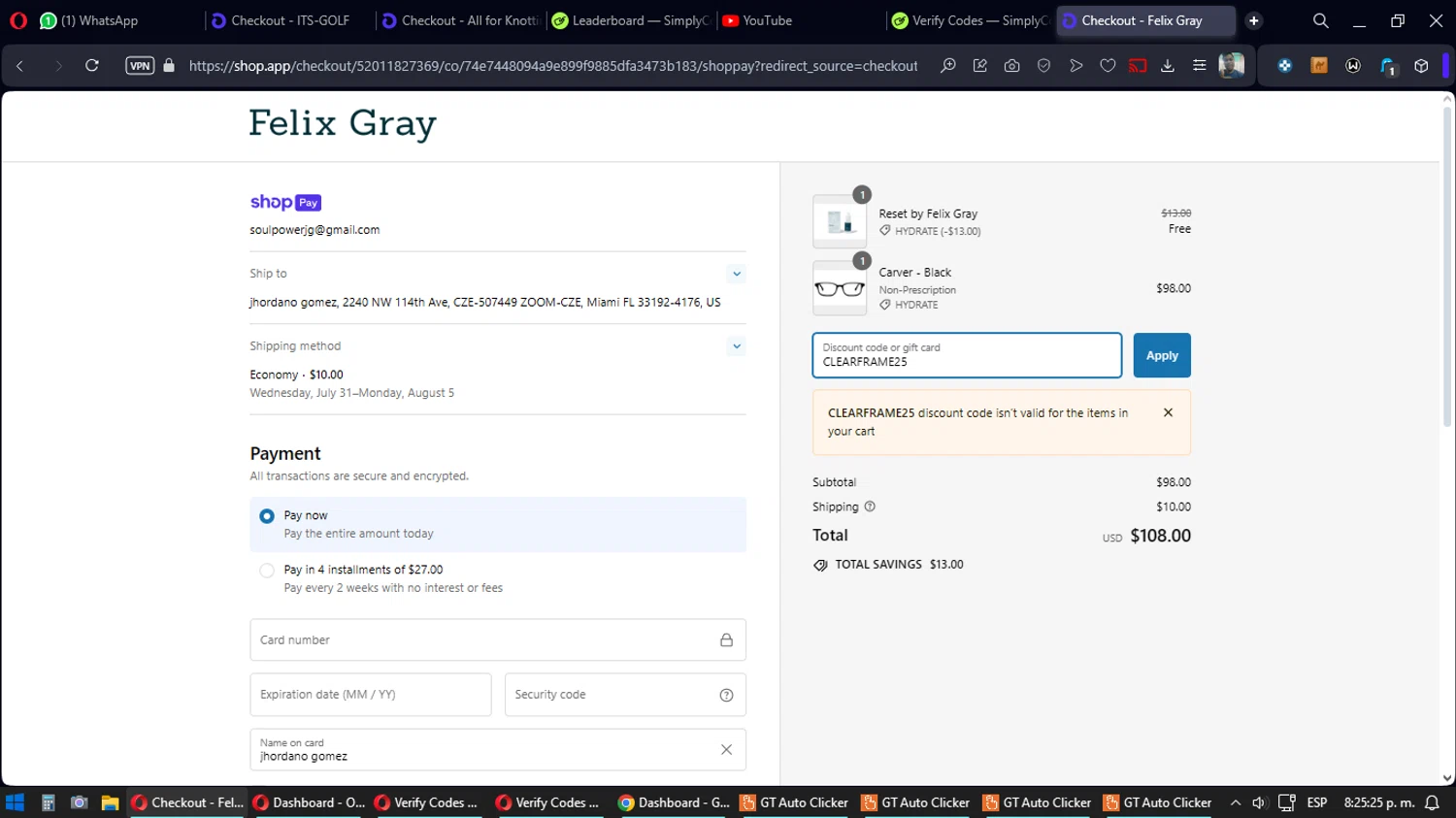Viewport: 1456px width, 818px height.
Task: Apply the discount code
Action: (x=1162, y=355)
